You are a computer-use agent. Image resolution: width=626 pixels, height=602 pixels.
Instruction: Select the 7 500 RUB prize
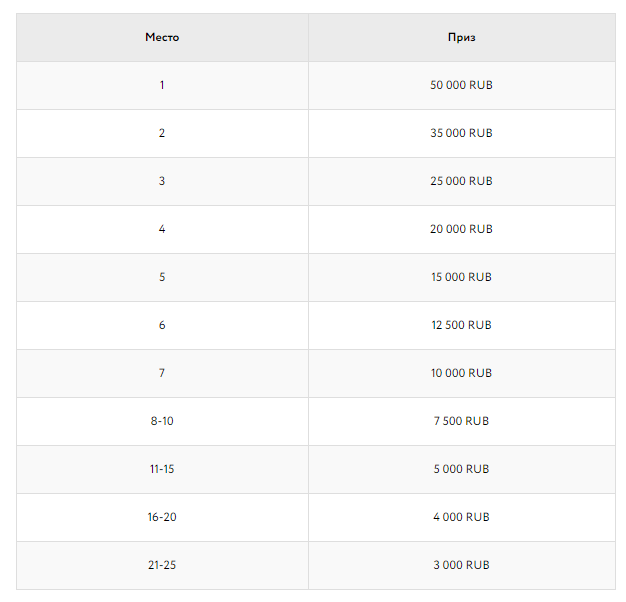coord(461,421)
